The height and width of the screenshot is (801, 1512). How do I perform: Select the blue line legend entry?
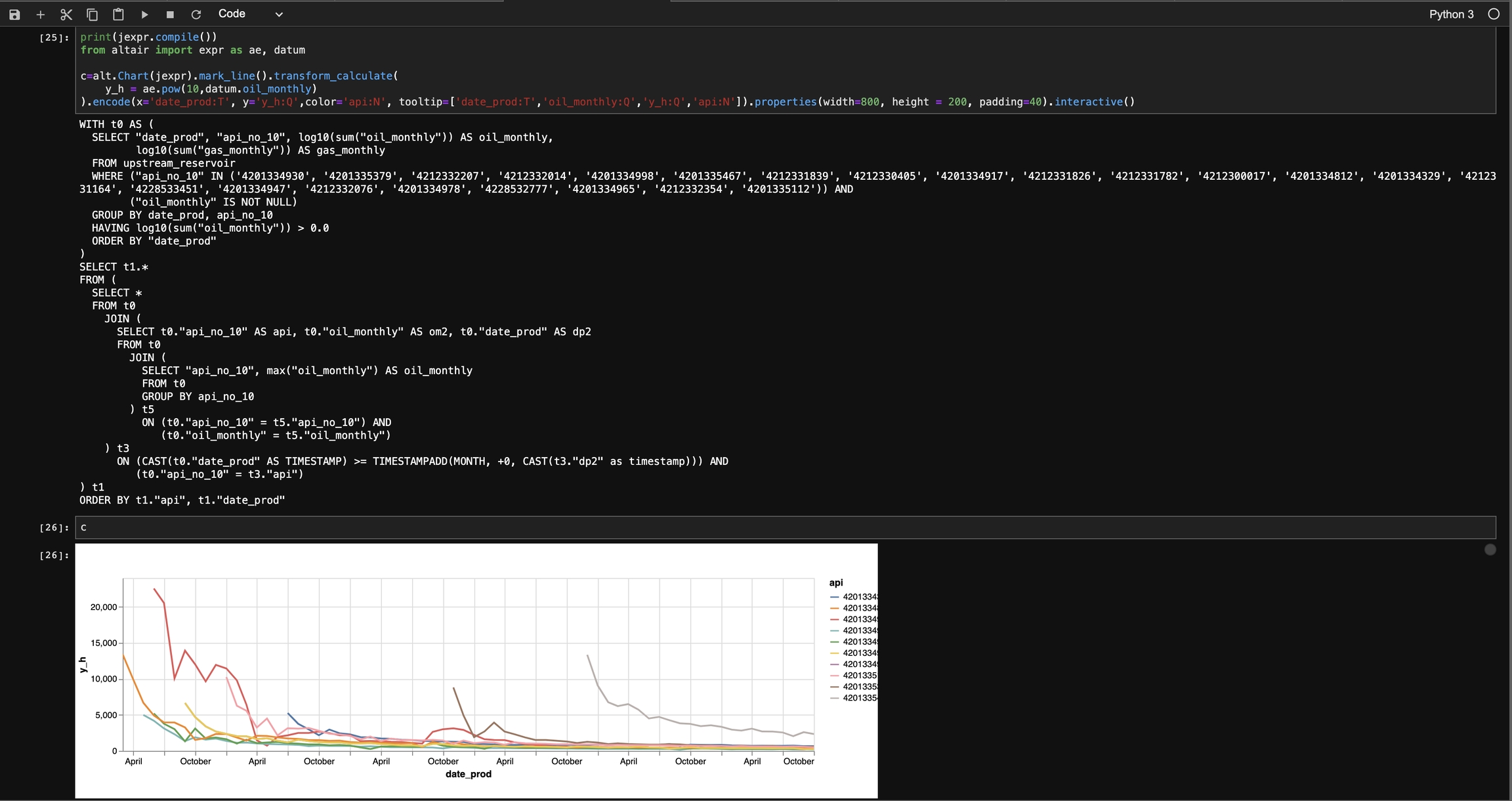pyautogui.click(x=858, y=597)
